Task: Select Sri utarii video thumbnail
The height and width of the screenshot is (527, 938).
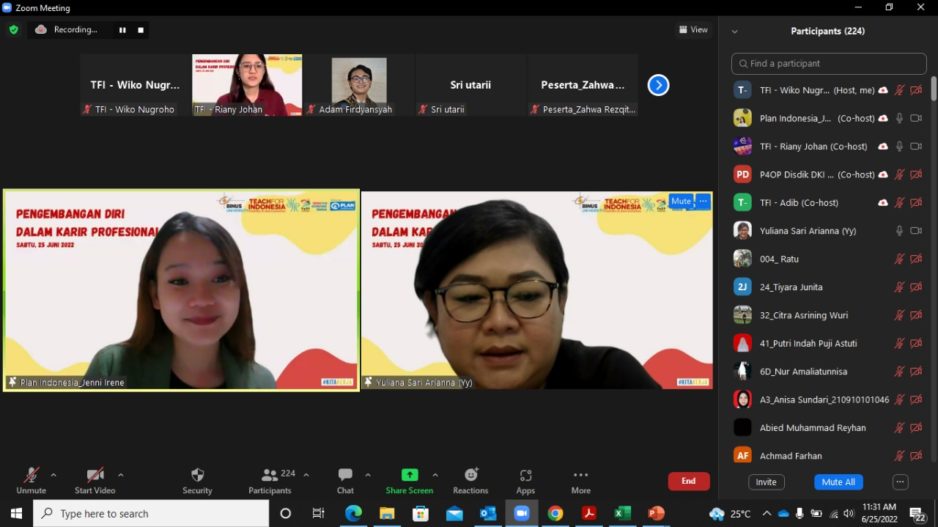Action: [470, 85]
